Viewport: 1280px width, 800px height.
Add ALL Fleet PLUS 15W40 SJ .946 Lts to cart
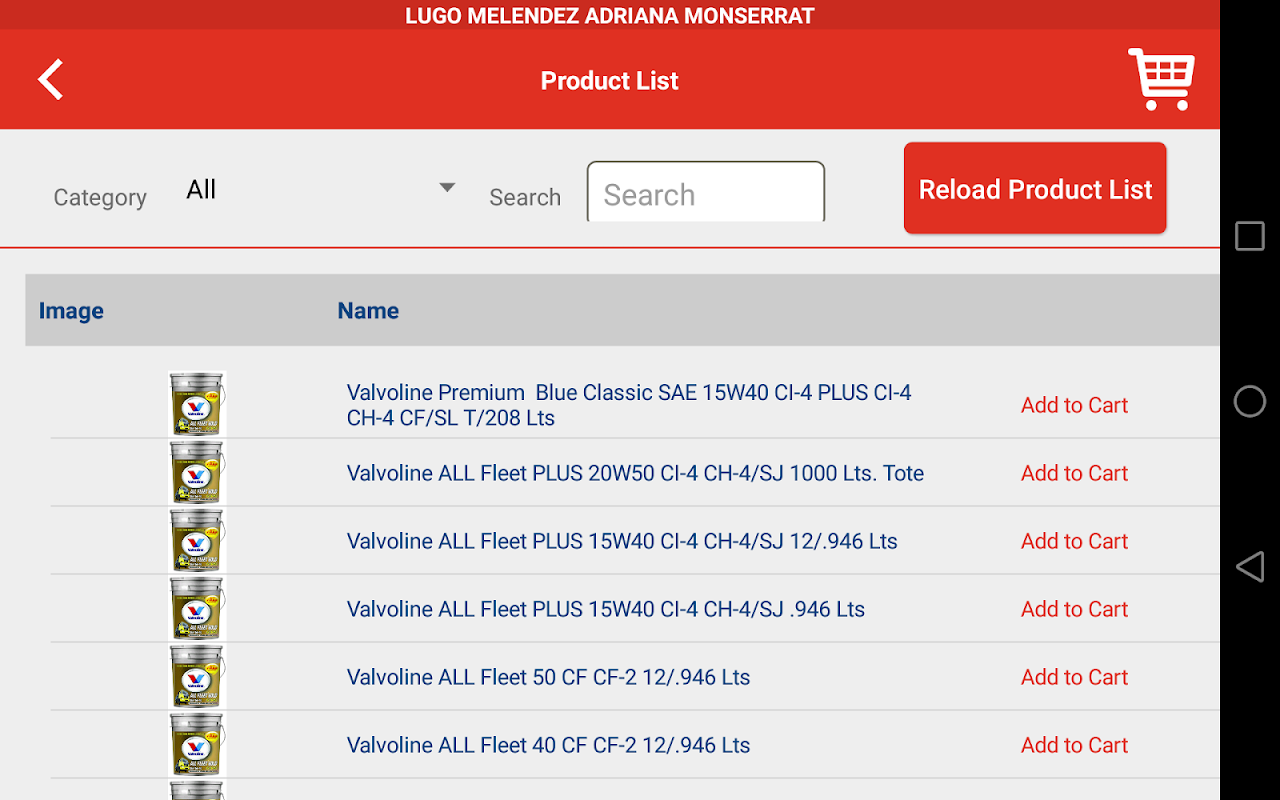coord(1074,609)
